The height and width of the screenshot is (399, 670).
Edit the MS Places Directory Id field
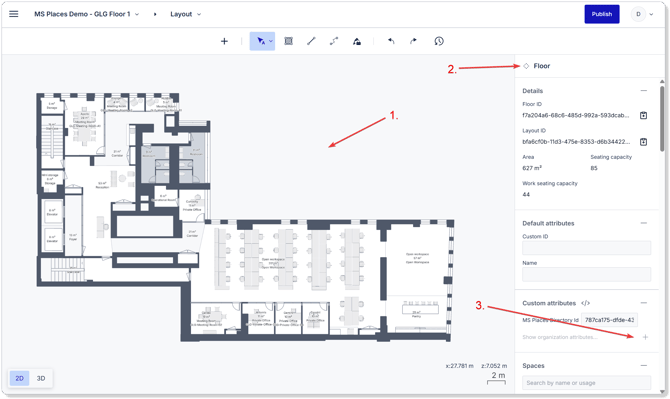pyautogui.click(x=609, y=320)
